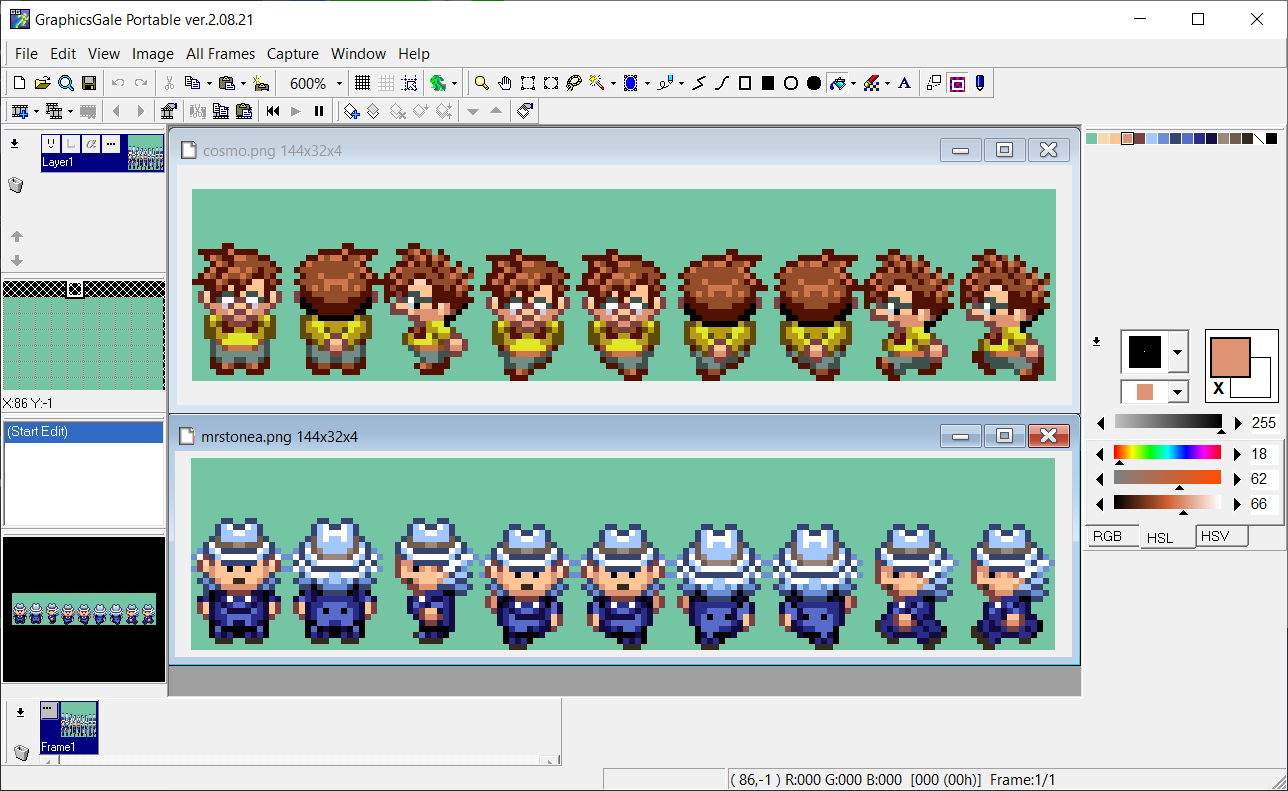Pick the first teal palette swatch
The image size is (1288, 791).
(1091, 139)
